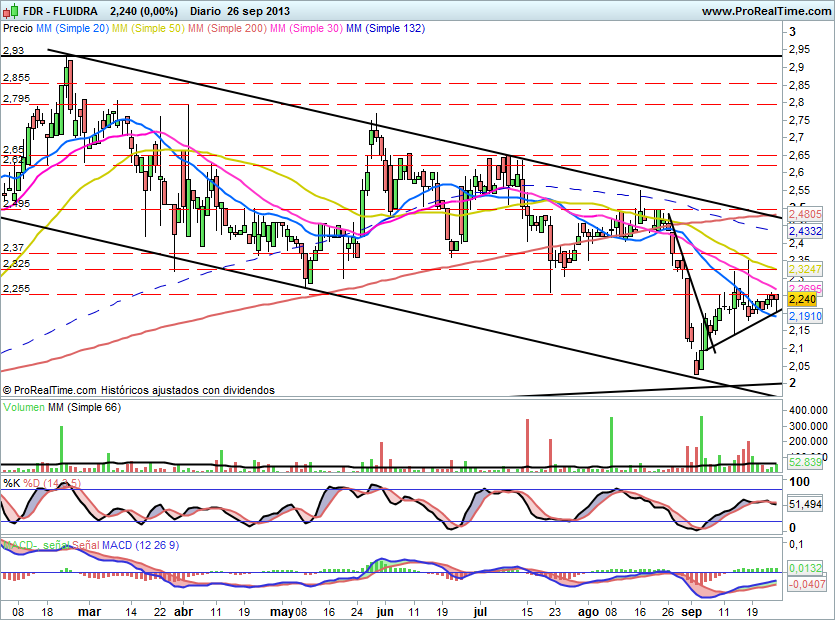
Task: Click the Precio label in the legend
Action: (18, 29)
